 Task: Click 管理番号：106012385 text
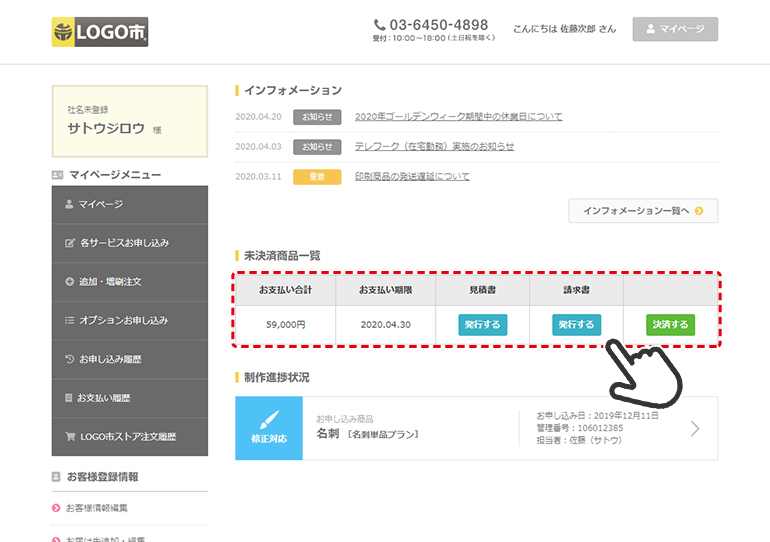tap(580, 428)
